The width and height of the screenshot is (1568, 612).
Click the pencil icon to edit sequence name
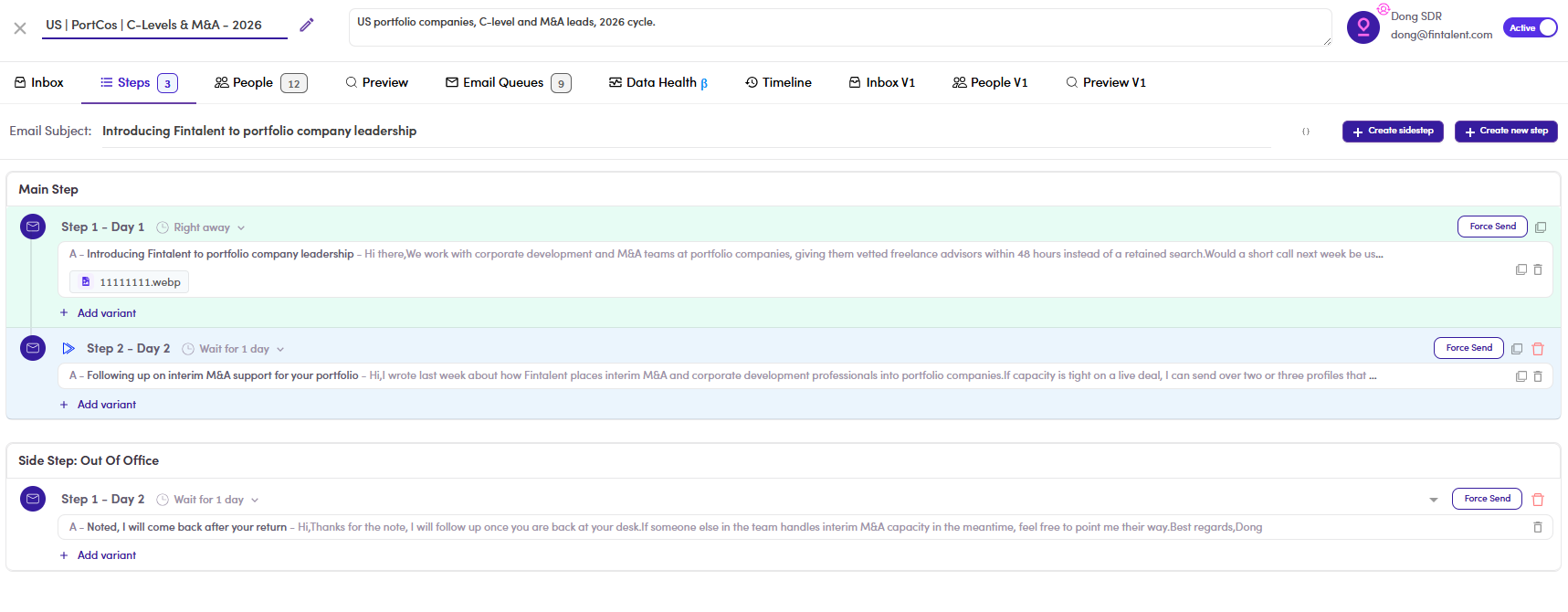pyautogui.click(x=307, y=25)
